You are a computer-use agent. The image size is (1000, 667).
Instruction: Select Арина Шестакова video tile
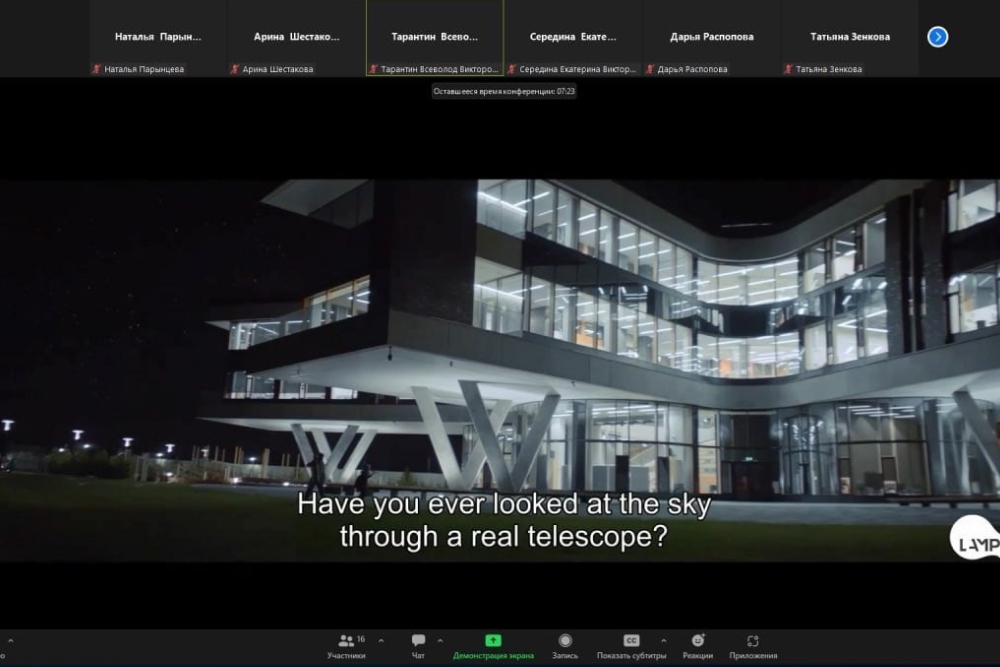(x=296, y=37)
